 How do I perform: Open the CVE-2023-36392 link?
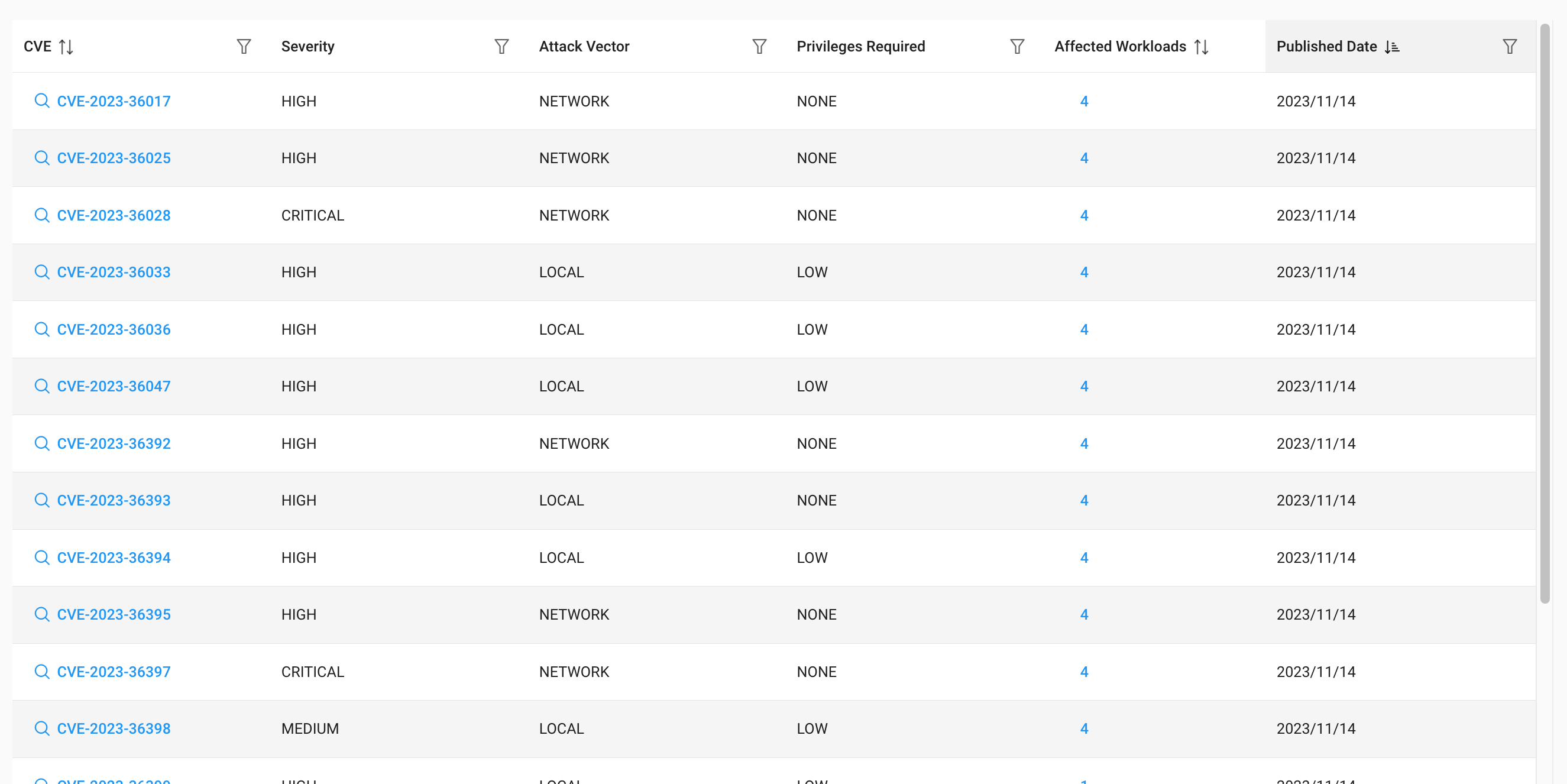pyautogui.click(x=114, y=443)
